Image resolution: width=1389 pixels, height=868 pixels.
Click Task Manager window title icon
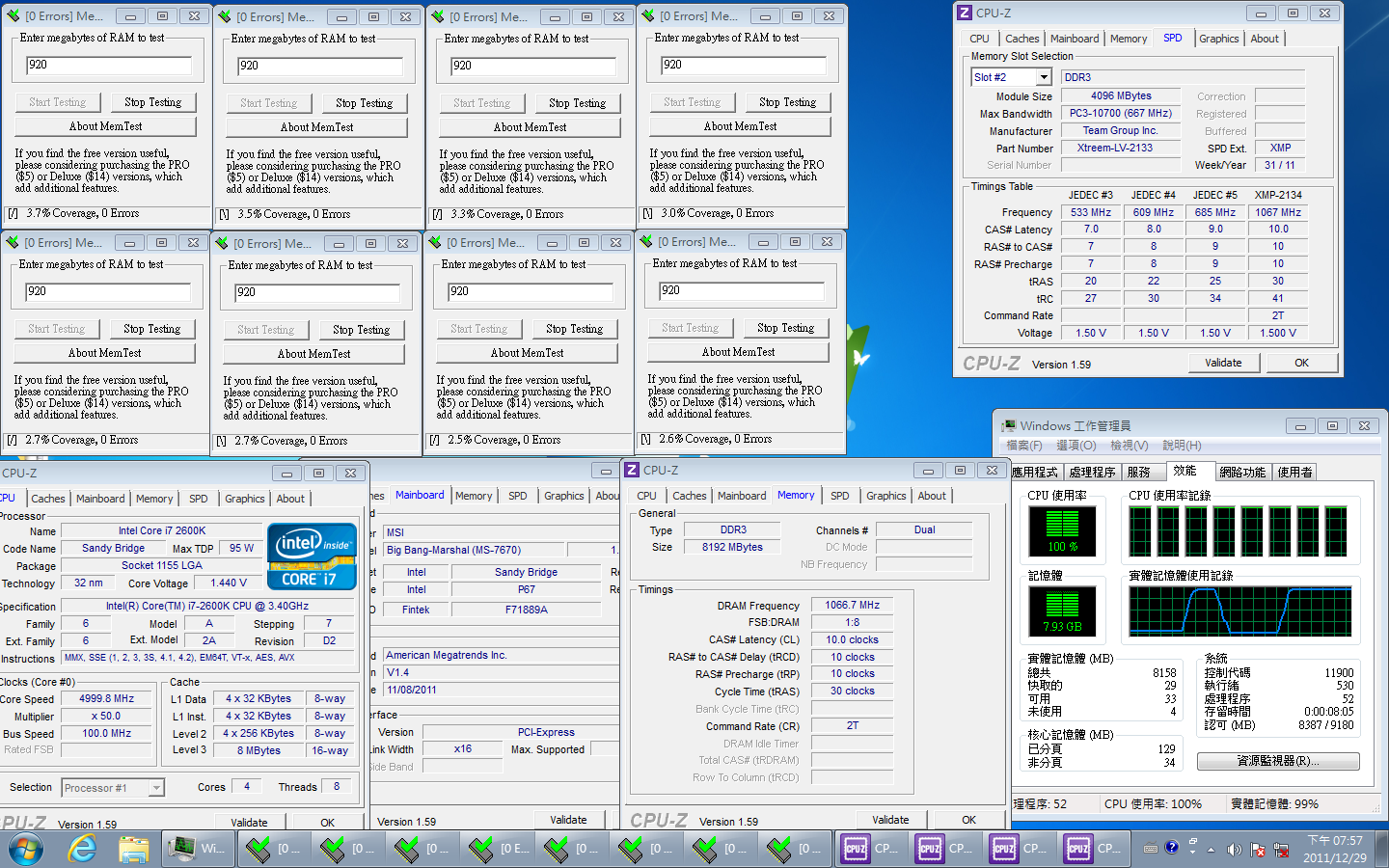[x=1009, y=425]
